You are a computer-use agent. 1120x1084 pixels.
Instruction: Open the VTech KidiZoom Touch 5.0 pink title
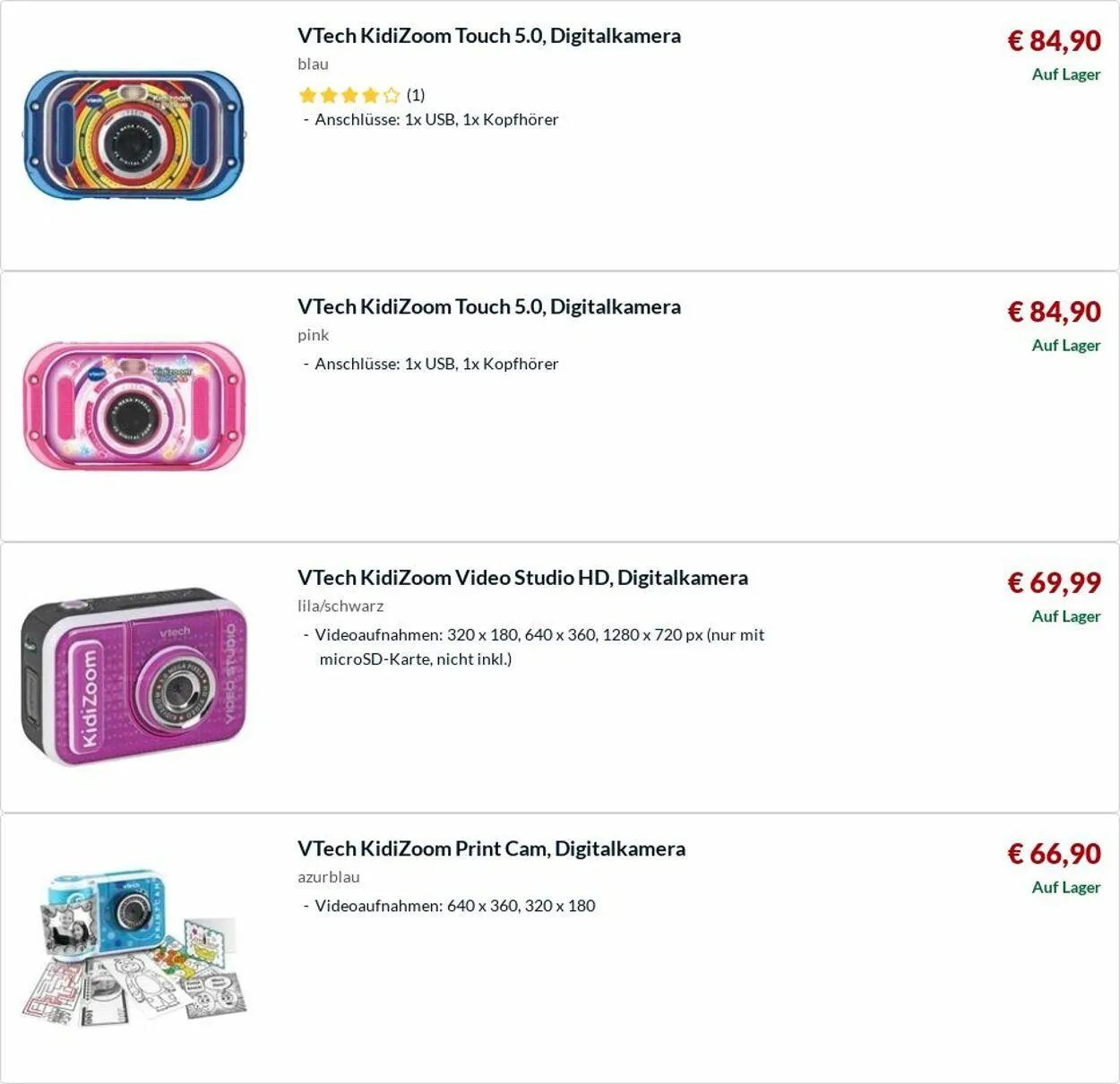[489, 306]
